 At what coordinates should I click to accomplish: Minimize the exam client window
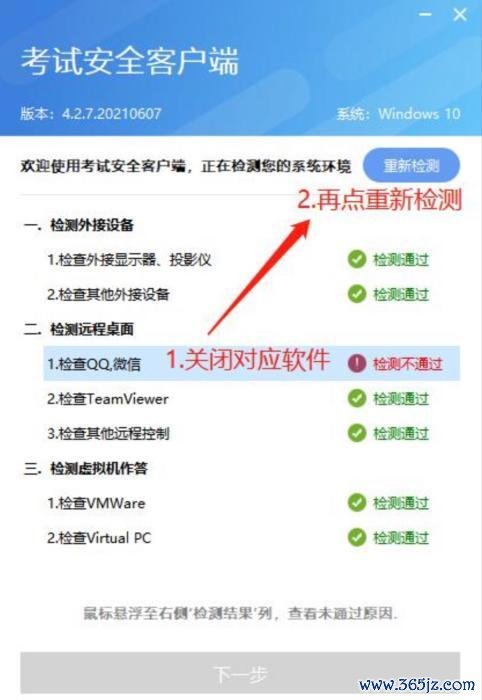click(425, 15)
